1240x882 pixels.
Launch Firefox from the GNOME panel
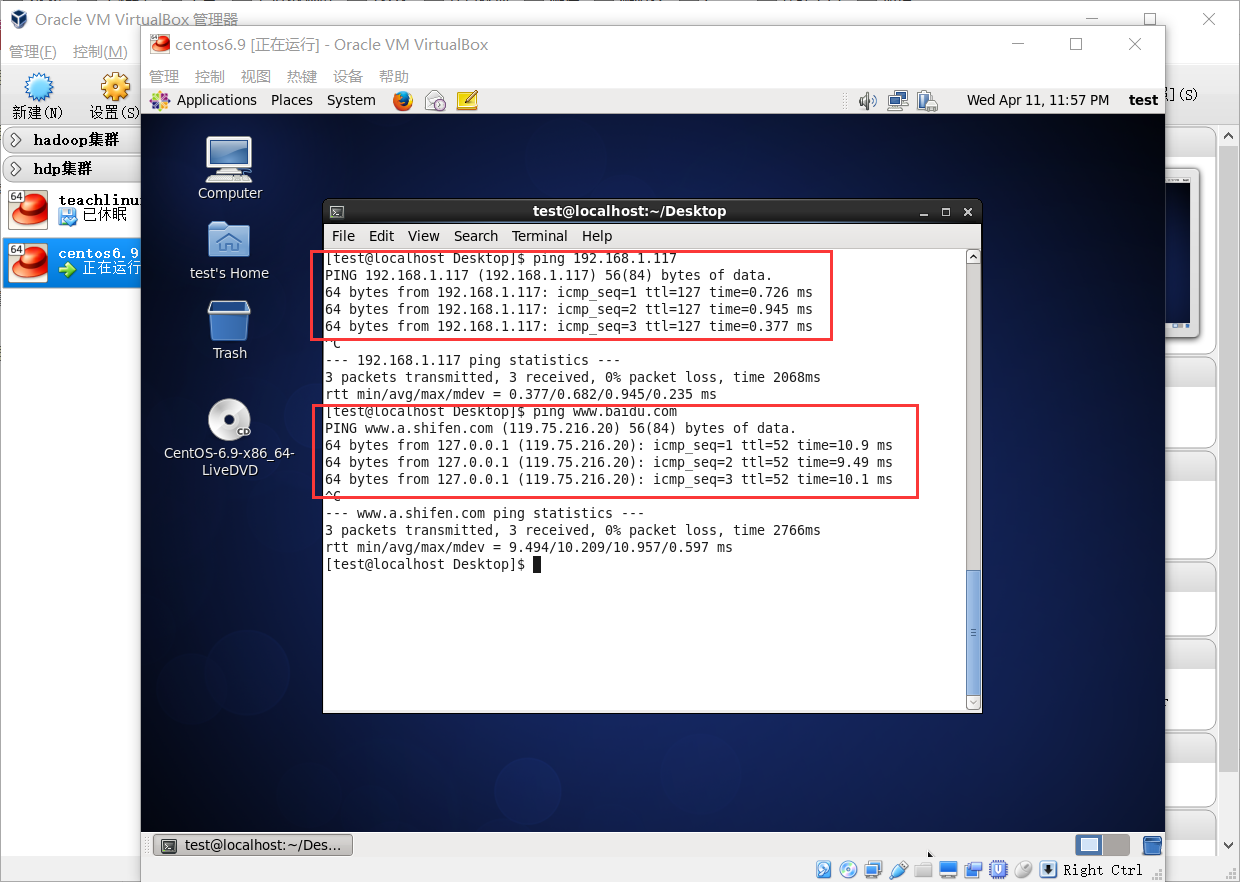[403, 100]
